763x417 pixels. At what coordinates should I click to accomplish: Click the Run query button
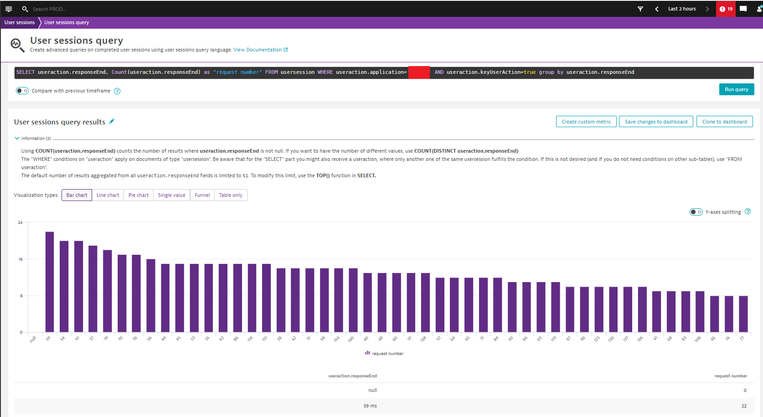pos(735,89)
